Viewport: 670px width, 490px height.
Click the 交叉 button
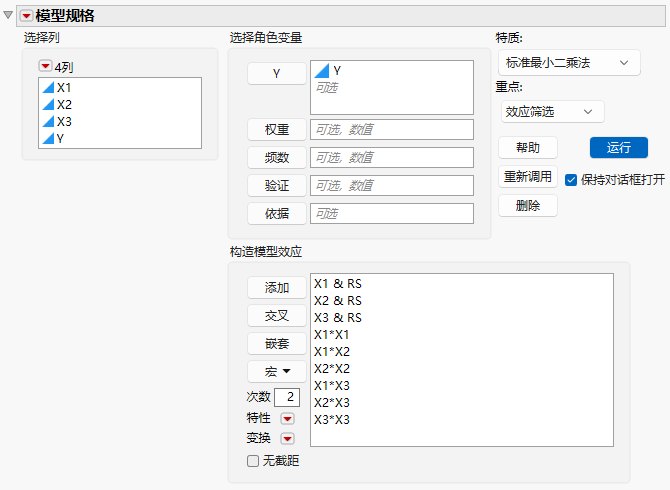tap(276, 316)
